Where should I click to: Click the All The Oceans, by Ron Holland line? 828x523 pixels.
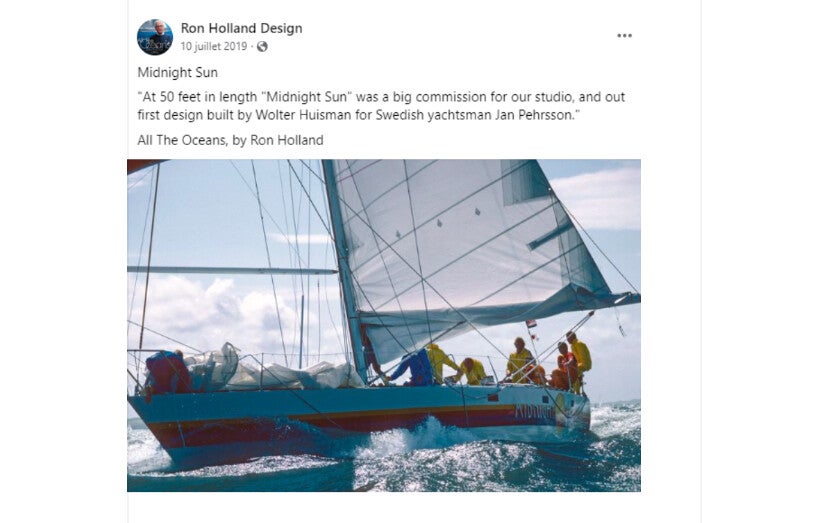[230, 140]
